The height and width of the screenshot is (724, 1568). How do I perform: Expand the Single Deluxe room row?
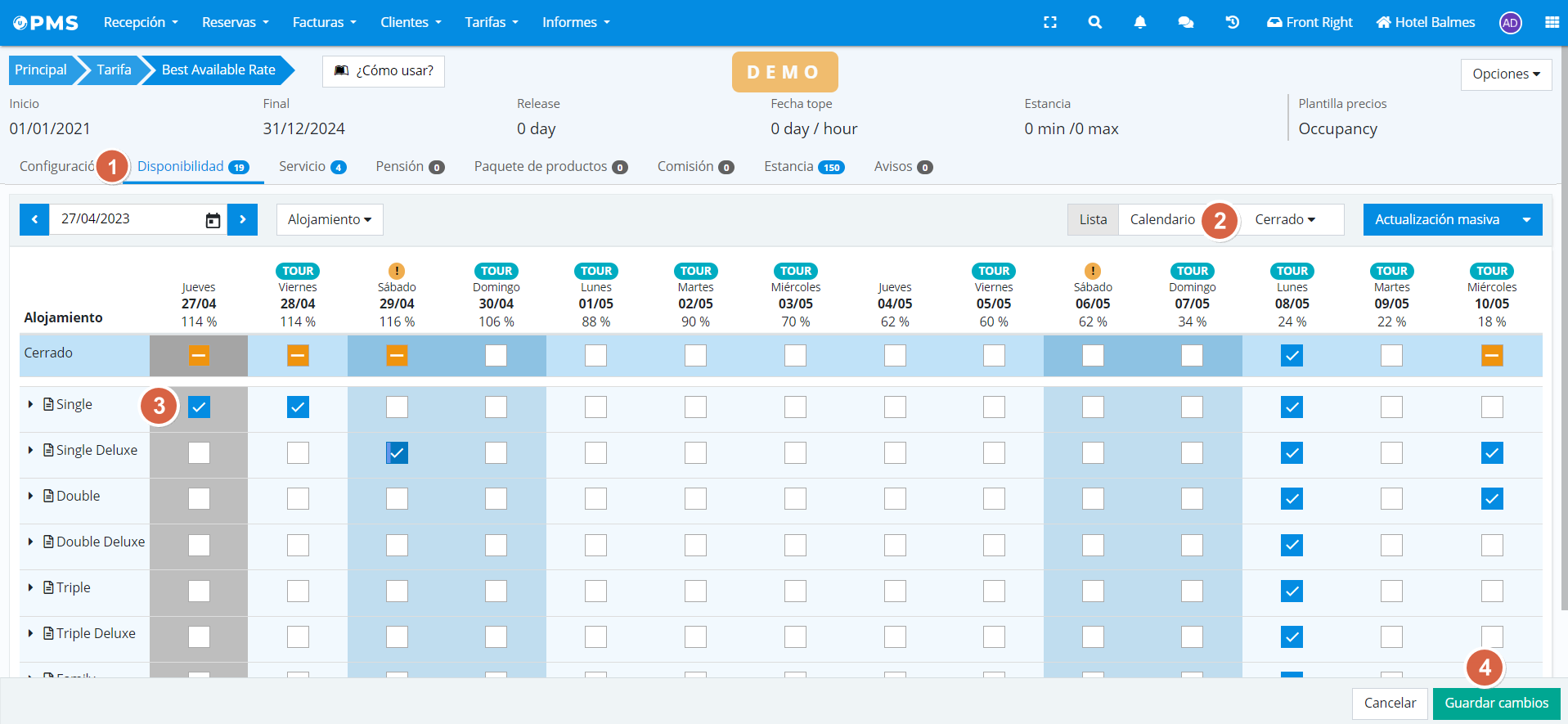click(30, 450)
